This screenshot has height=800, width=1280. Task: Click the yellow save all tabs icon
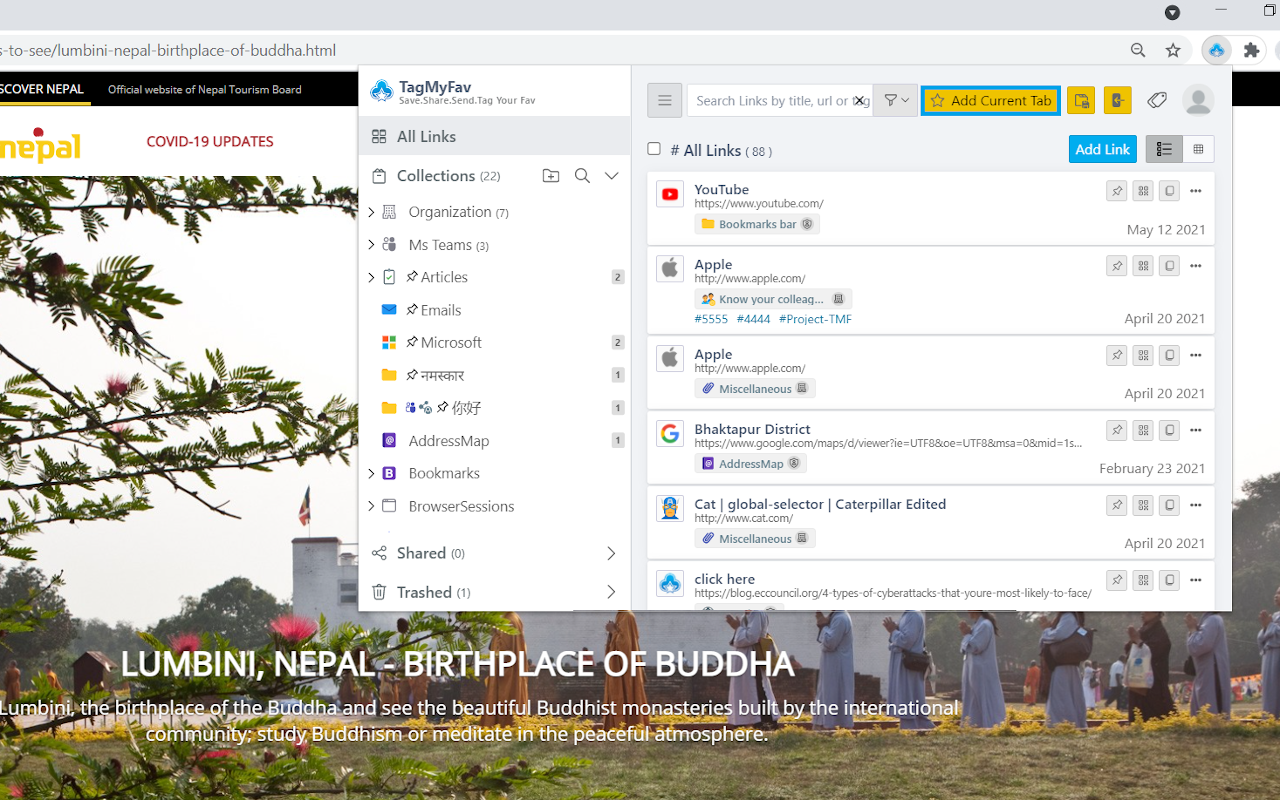pos(1080,100)
